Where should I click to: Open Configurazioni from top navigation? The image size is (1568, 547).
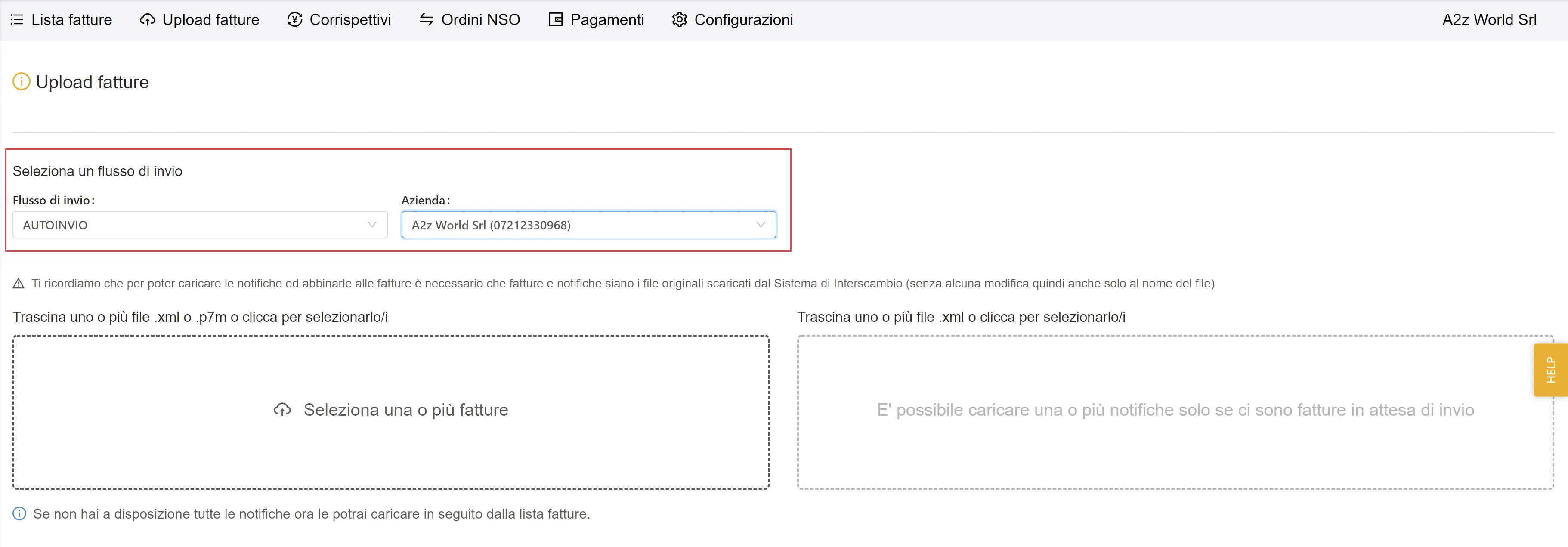743,20
